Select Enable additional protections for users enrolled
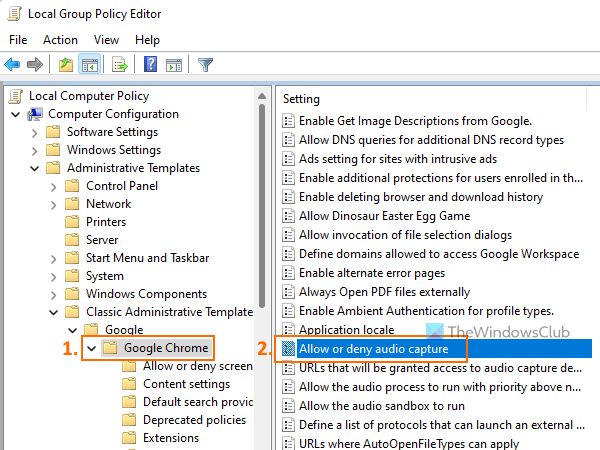 tap(441, 178)
